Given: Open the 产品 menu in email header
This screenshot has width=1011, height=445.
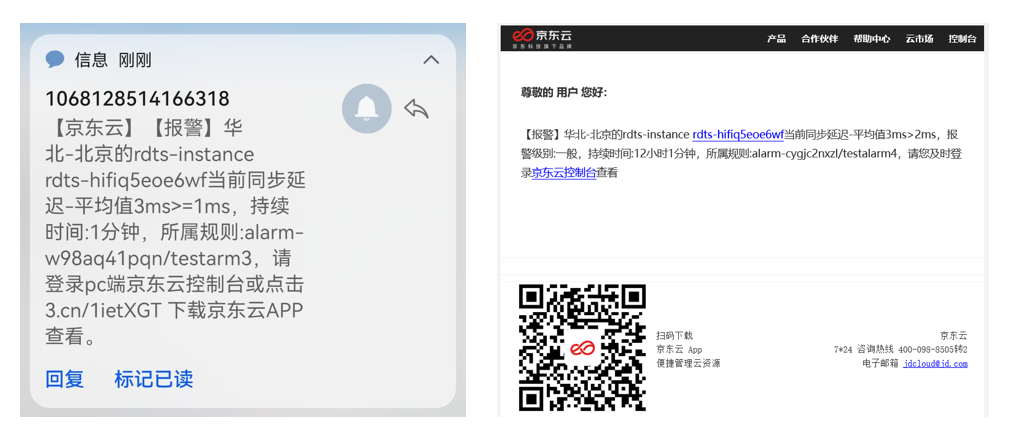Looking at the screenshot, I should (776, 39).
